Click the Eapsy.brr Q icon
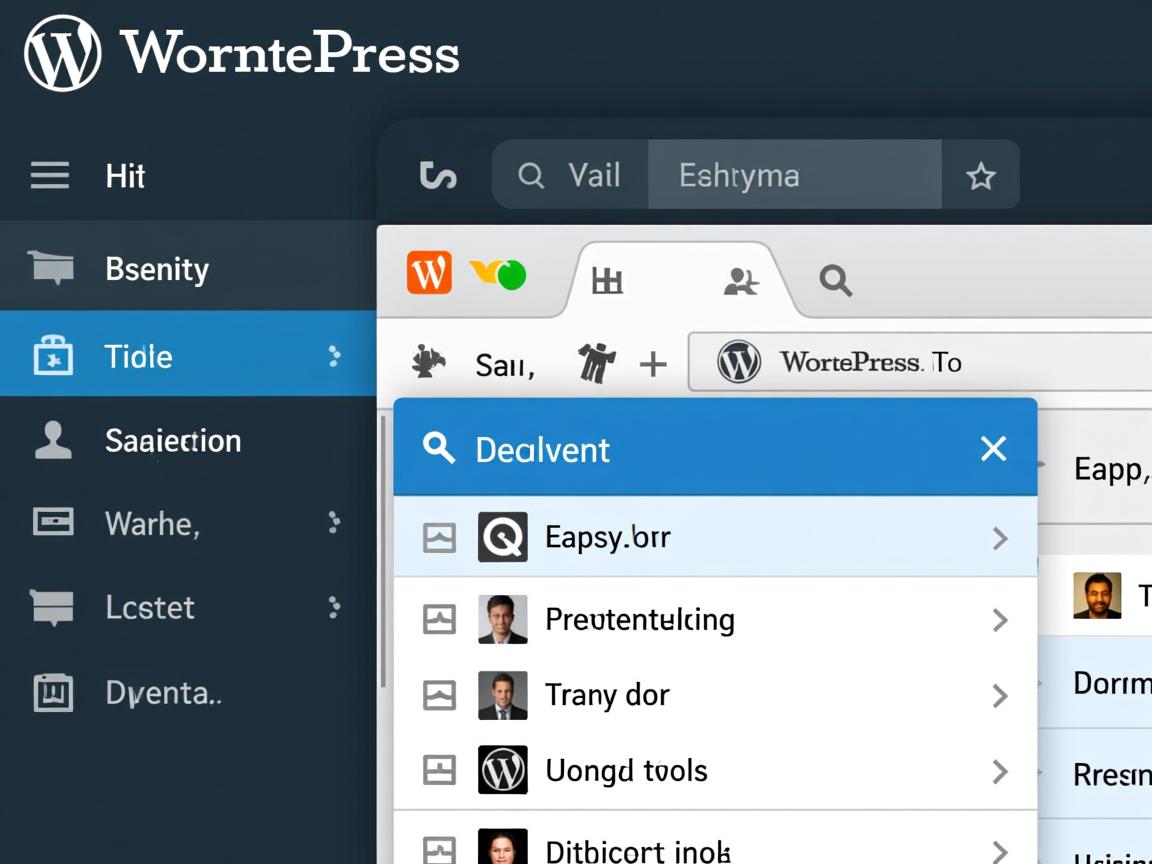Viewport: 1152px width, 864px height. (502, 538)
